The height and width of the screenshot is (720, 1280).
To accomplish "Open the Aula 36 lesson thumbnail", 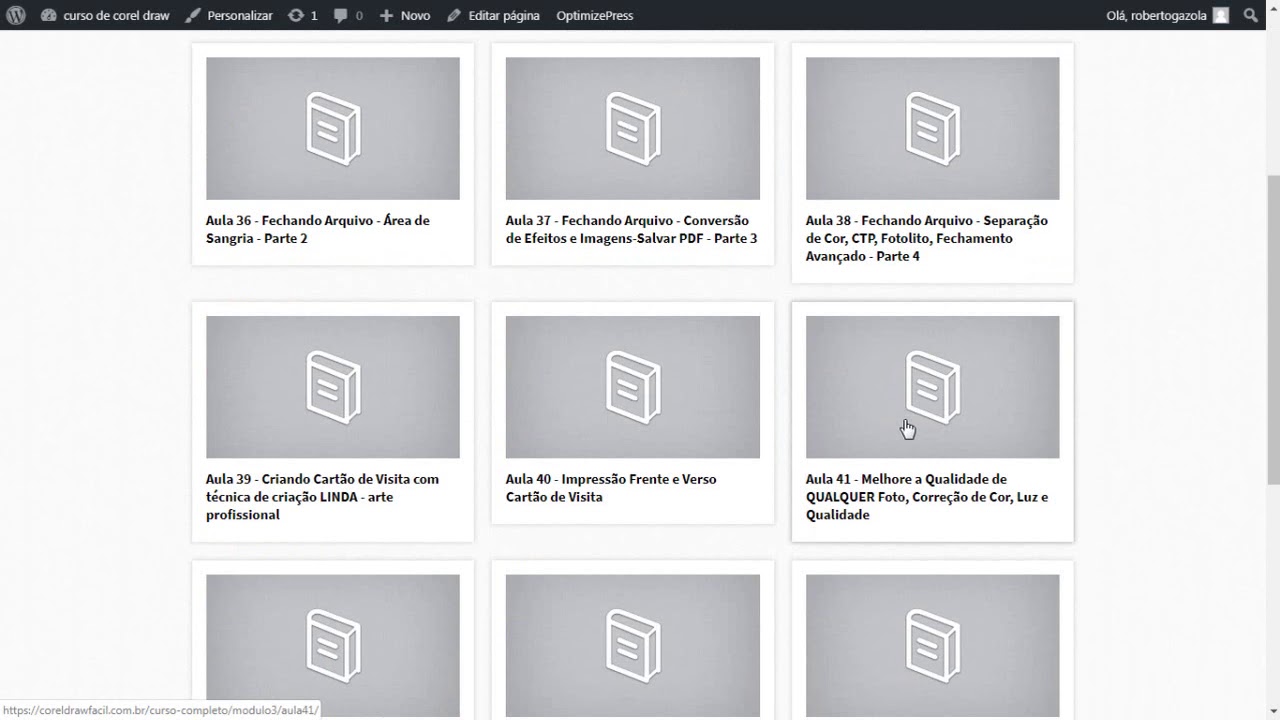I will (333, 128).
